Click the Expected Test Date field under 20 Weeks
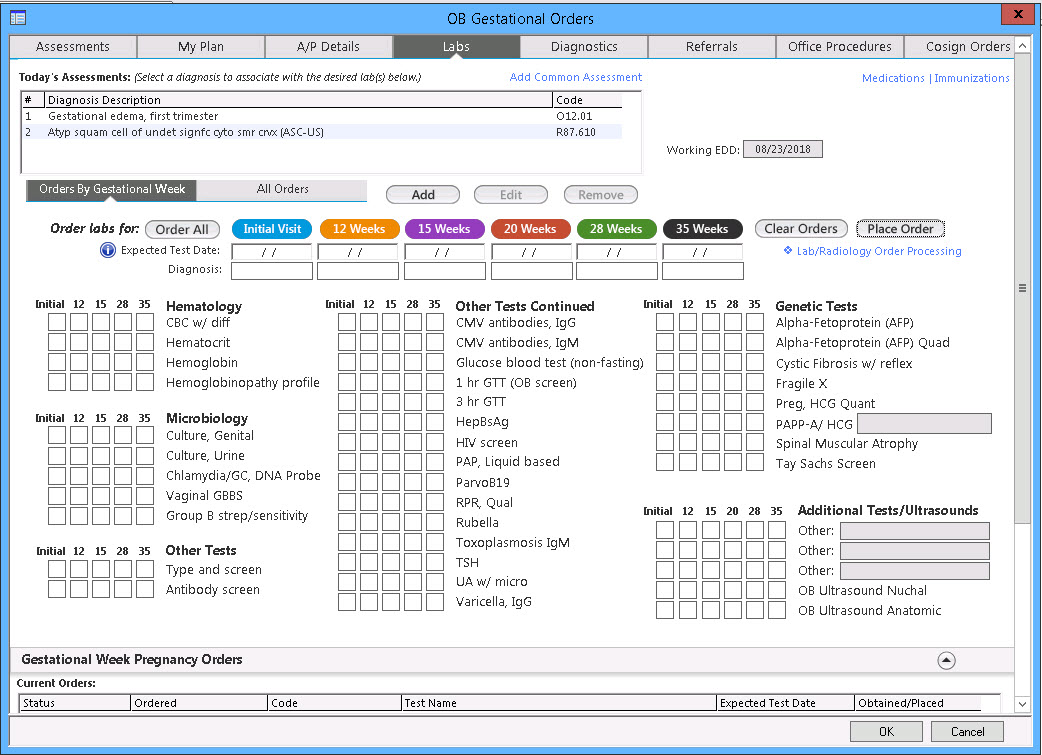Viewport: 1042px width, 755px height. (532, 252)
